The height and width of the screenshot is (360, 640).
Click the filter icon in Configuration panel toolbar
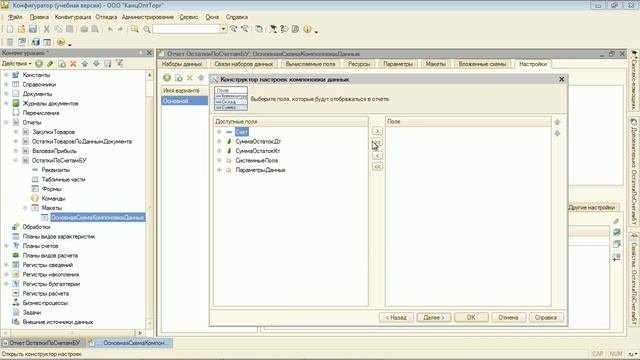(x=119, y=63)
